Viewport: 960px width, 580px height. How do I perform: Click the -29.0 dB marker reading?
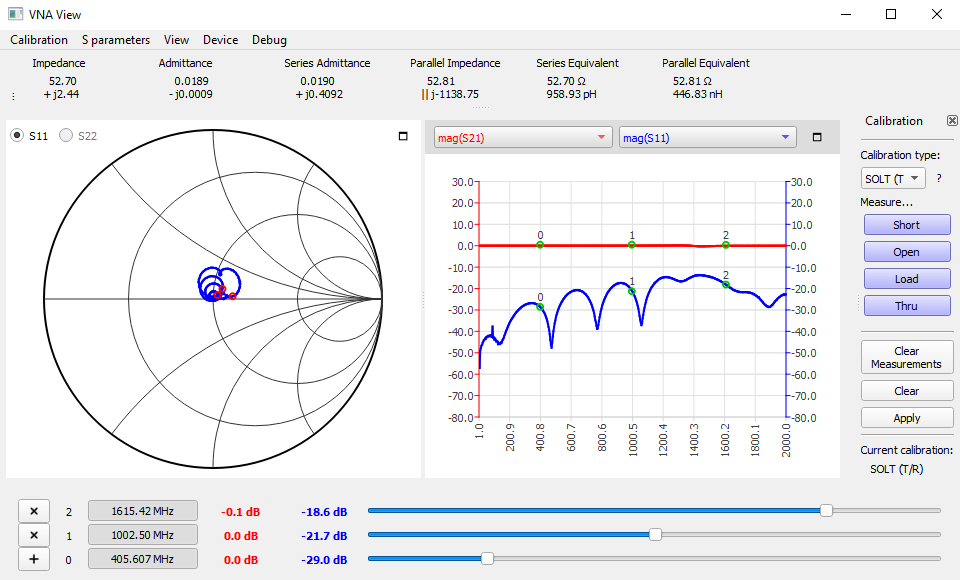click(x=324, y=560)
